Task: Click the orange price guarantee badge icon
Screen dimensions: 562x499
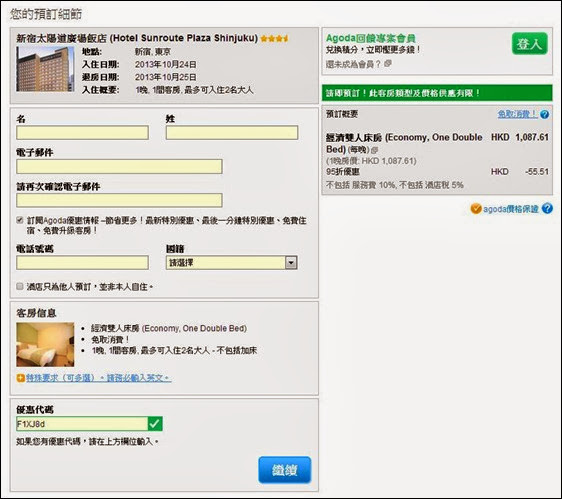Action: pyautogui.click(x=476, y=209)
